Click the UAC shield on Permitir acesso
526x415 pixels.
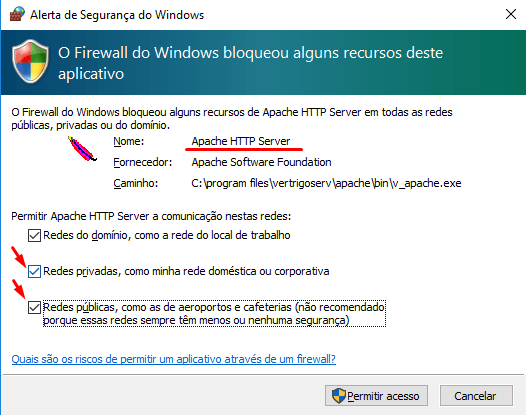click(338, 396)
